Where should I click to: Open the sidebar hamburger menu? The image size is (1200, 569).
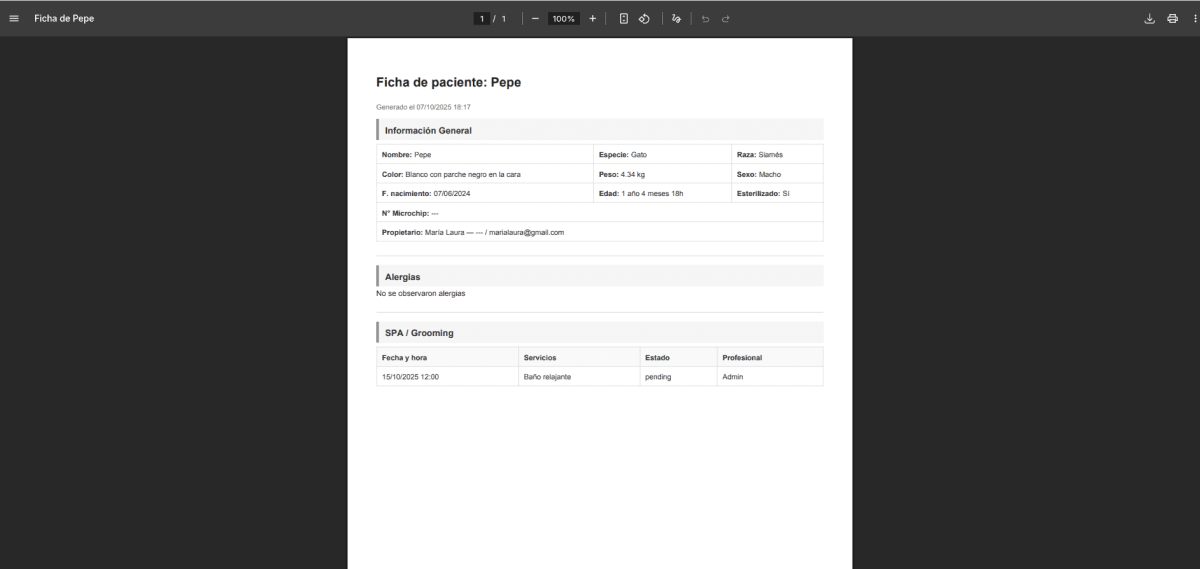pos(14,18)
